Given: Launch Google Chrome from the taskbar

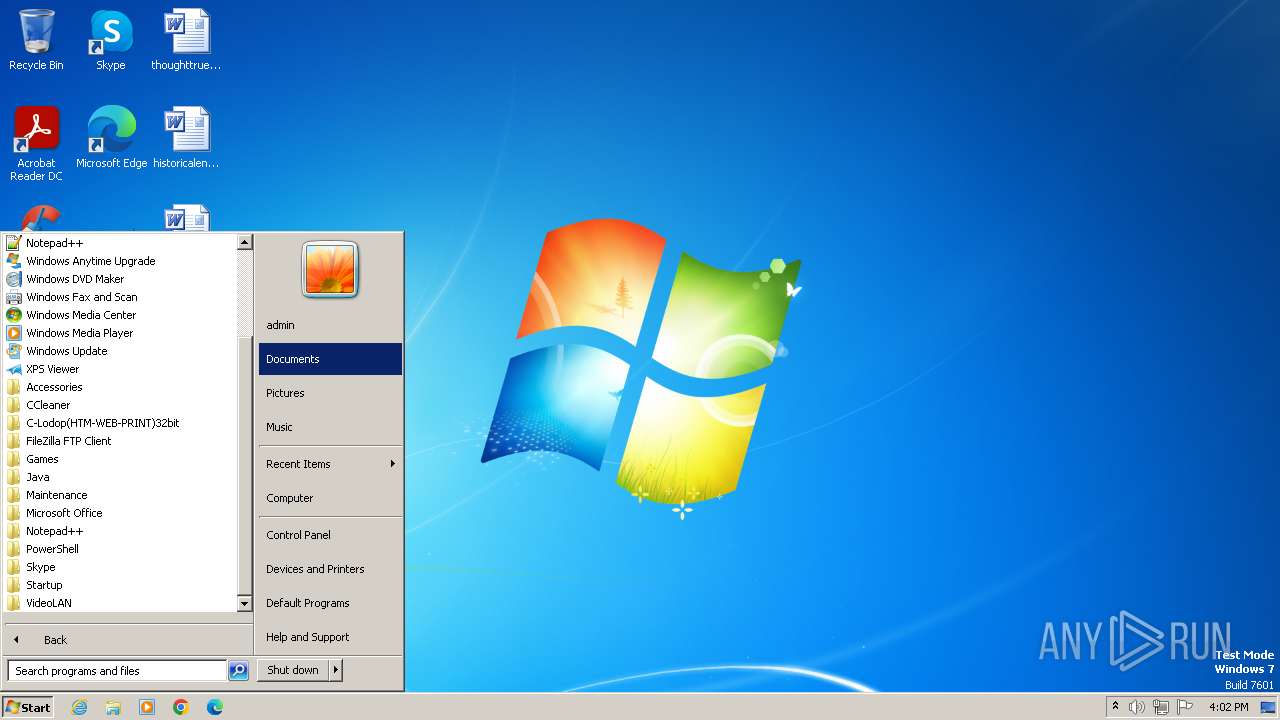Looking at the screenshot, I should pyautogui.click(x=181, y=707).
